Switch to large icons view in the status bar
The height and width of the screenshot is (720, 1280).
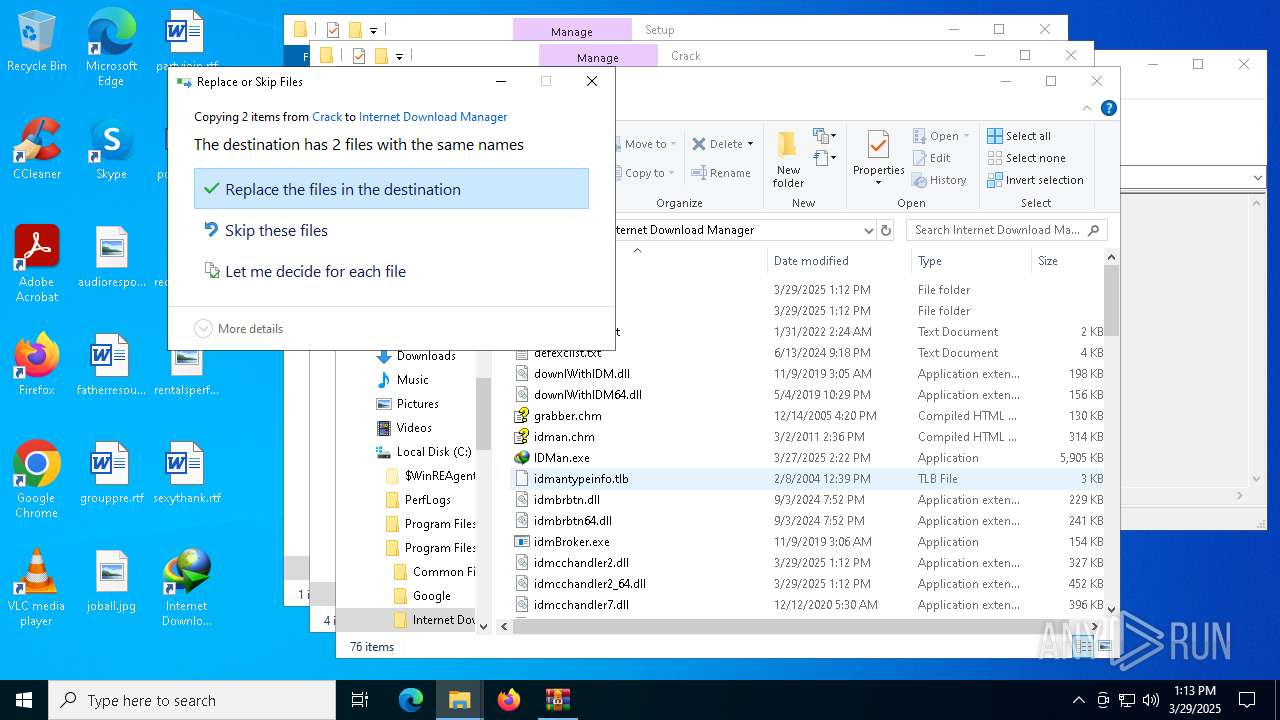(1103, 647)
